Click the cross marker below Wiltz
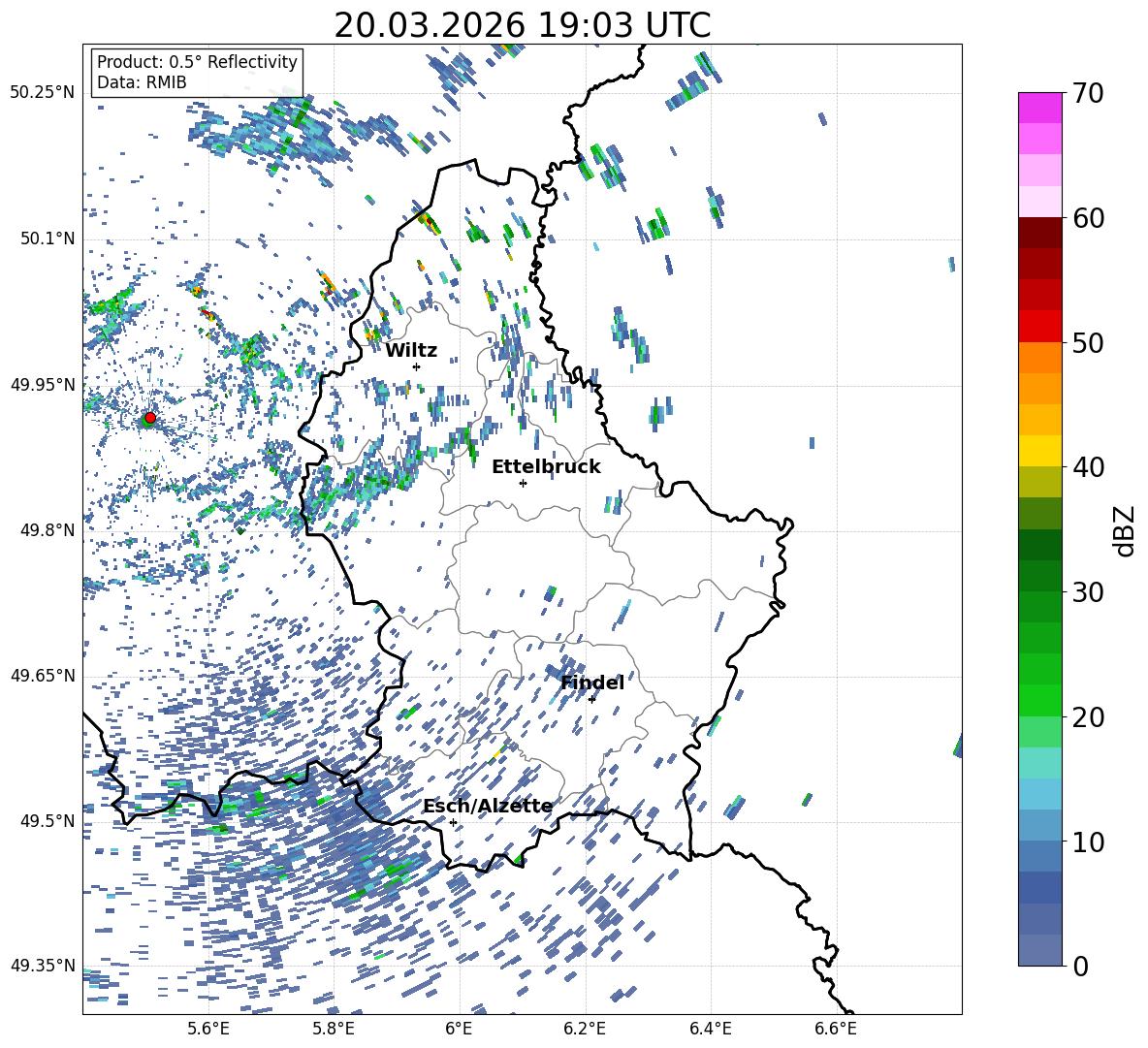 point(416,366)
